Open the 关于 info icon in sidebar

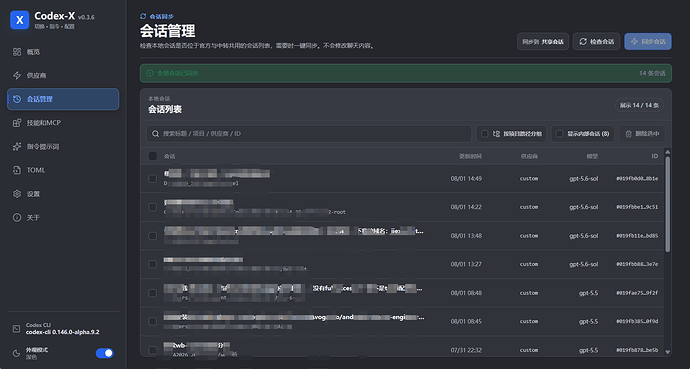pyautogui.click(x=17, y=217)
